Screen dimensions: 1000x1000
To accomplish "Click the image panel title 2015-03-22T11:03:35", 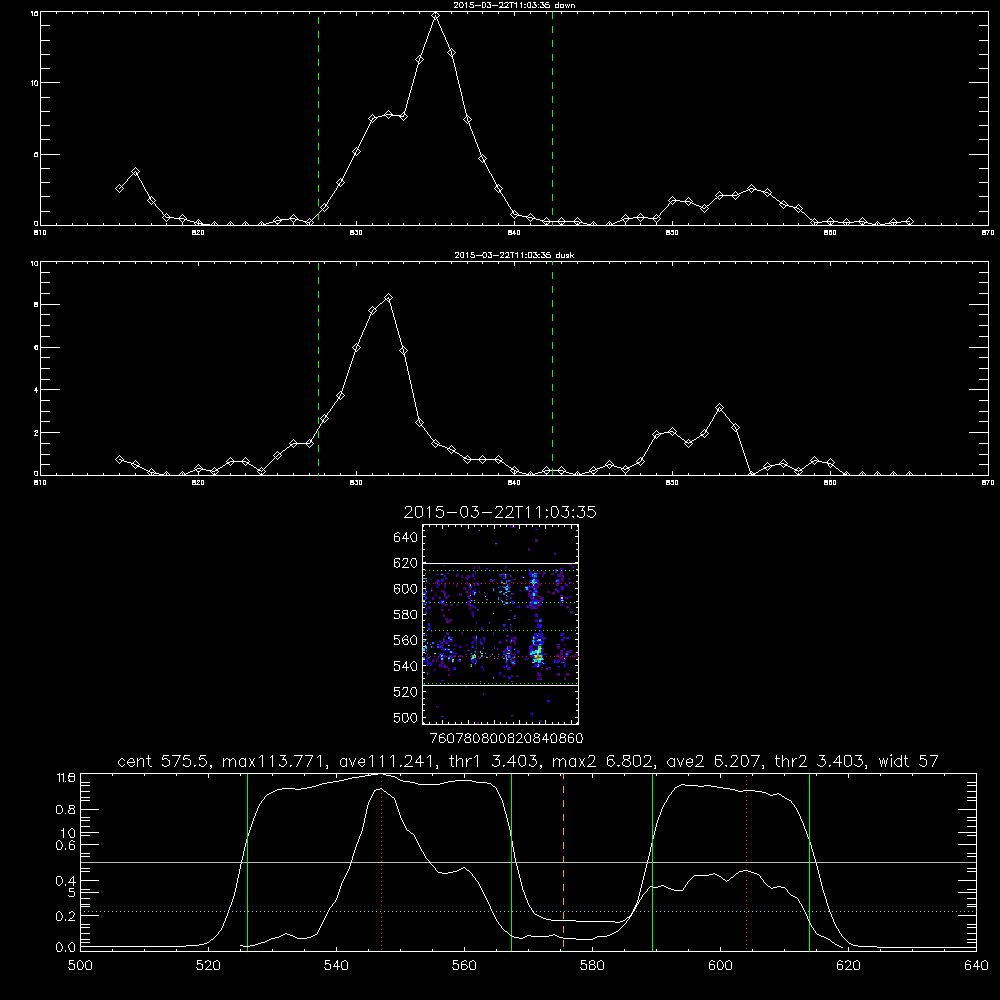I will (x=500, y=512).
